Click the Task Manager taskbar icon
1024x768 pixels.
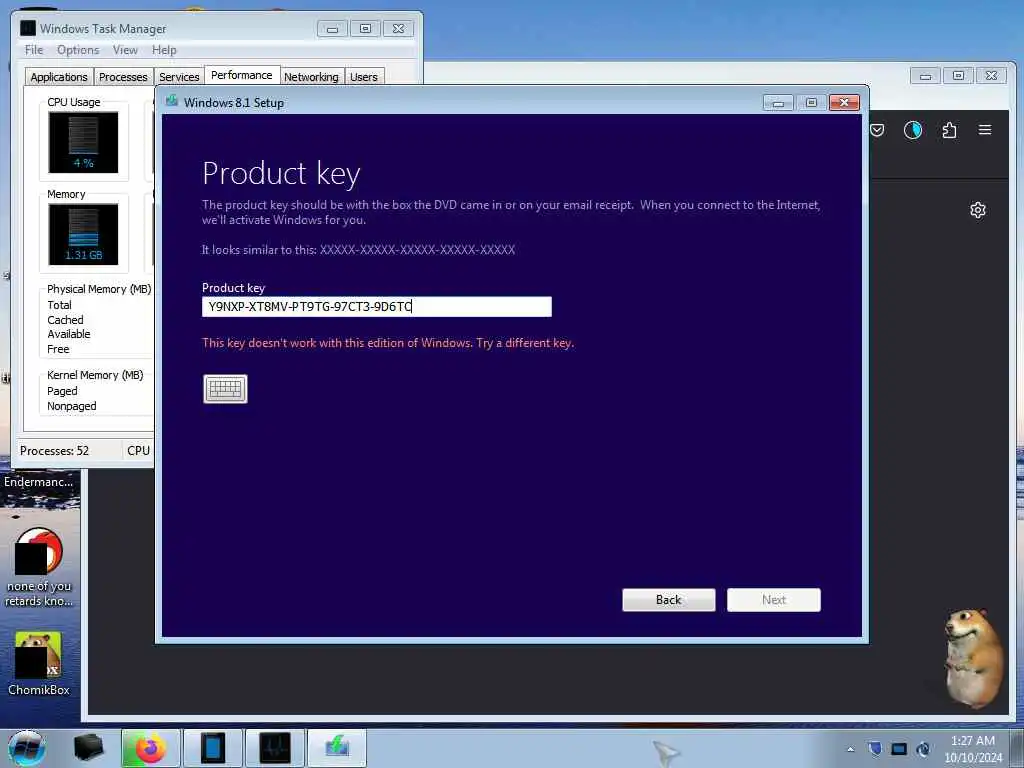pos(274,748)
